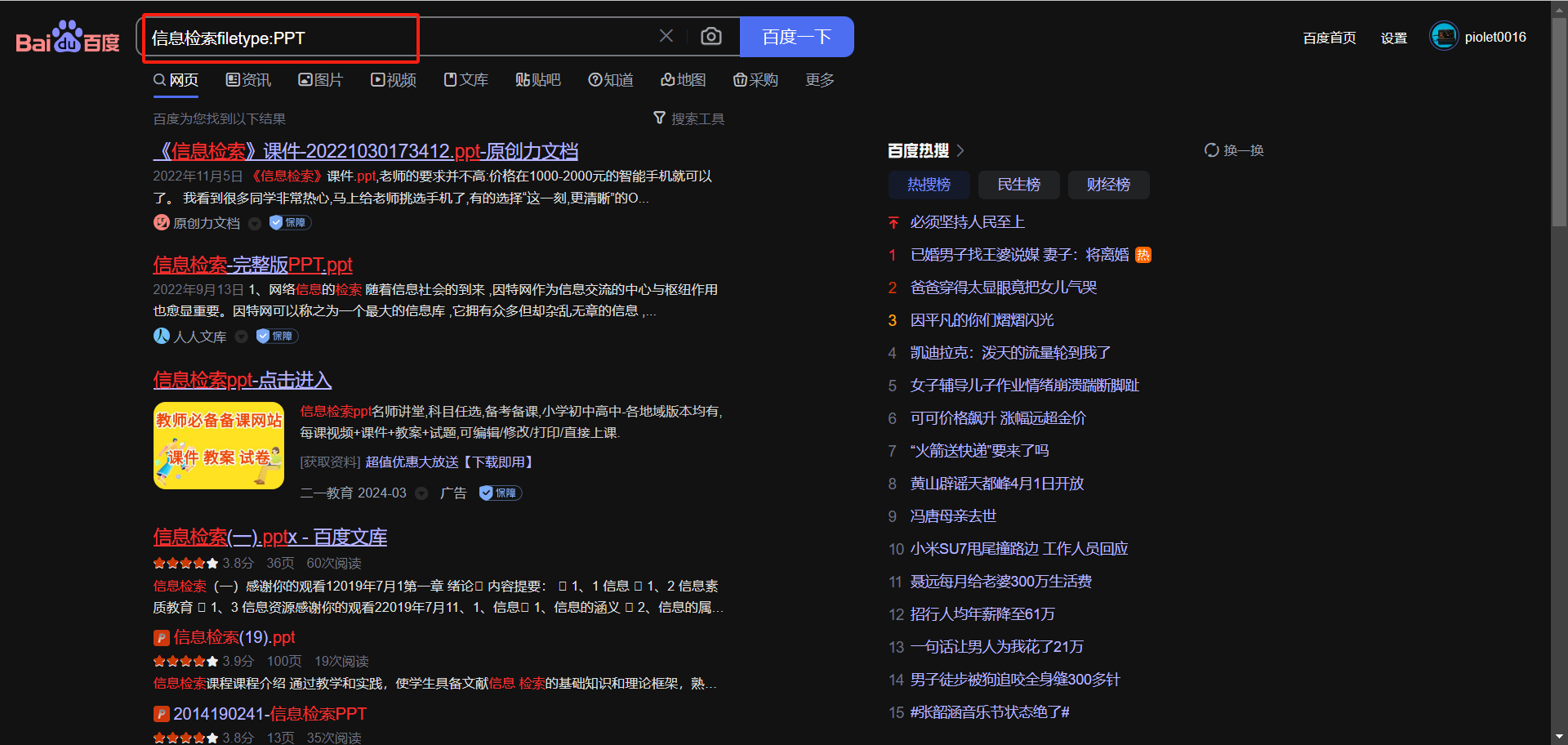Screen dimensions: 1568x745
Task: Open image search with the camera icon
Action: pos(711,36)
